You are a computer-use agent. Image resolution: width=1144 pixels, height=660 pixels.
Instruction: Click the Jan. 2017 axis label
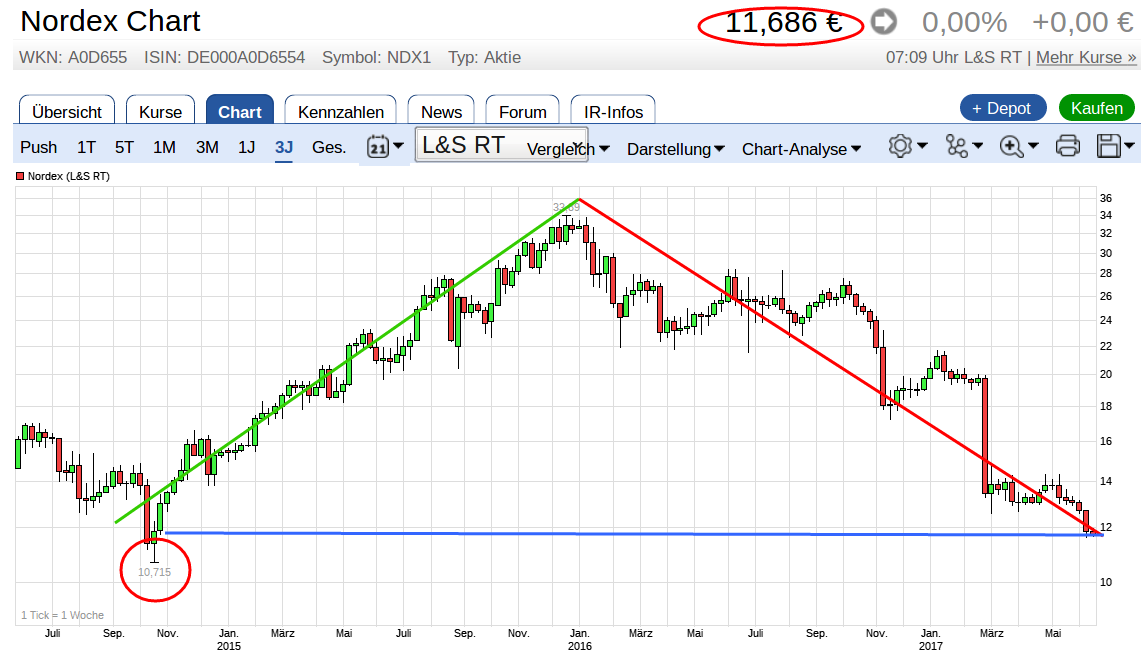[931, 640]
